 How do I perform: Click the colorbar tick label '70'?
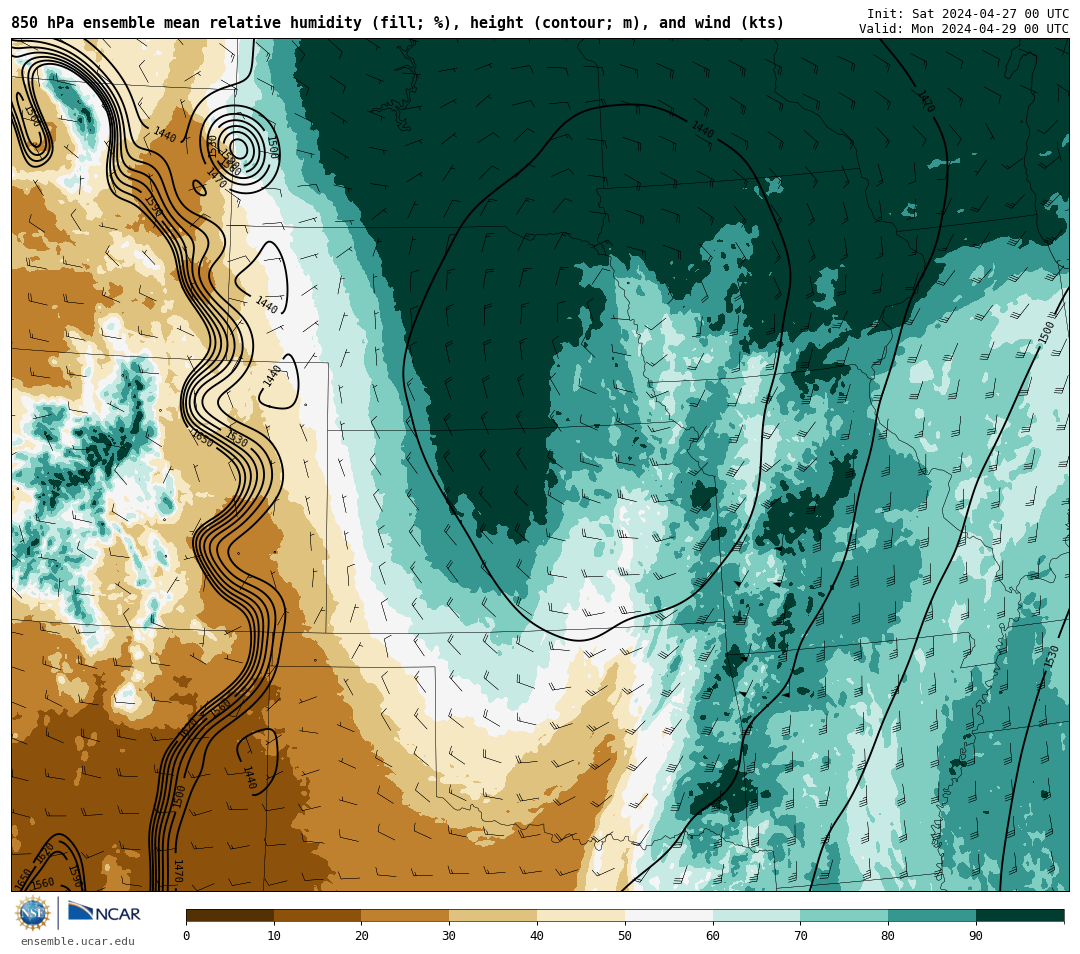coord(800,935)
